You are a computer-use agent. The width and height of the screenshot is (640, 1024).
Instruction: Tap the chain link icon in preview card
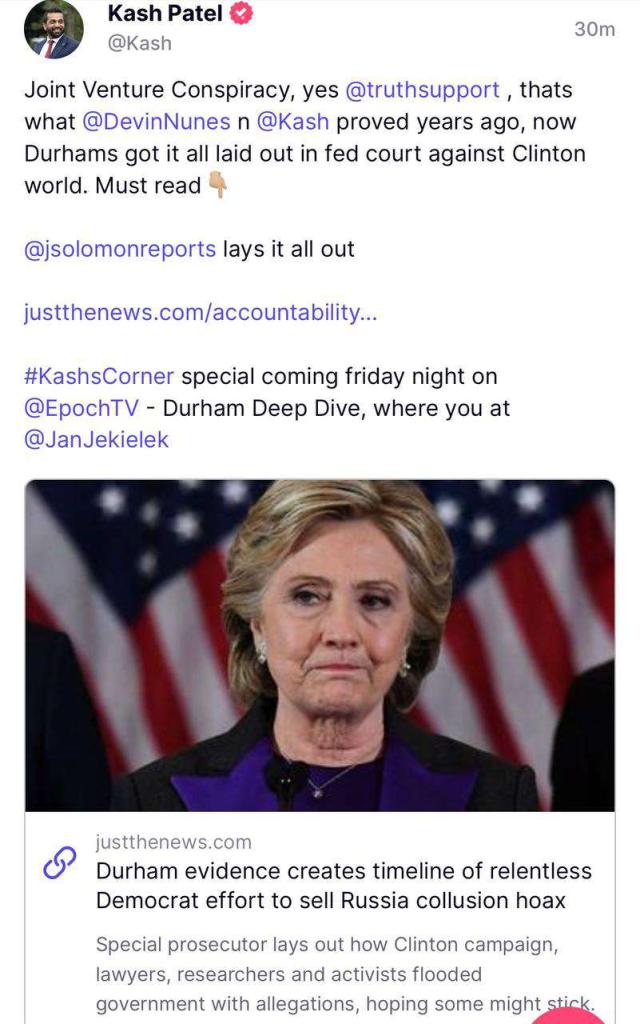point(59,863)
